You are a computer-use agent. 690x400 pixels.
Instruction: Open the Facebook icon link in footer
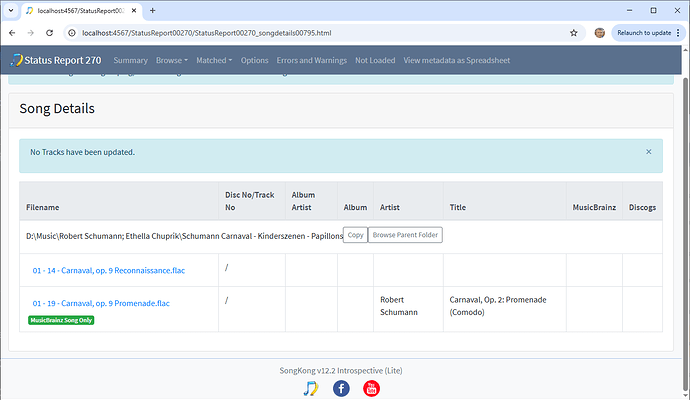pyautogui.click(x=341, y=388)
